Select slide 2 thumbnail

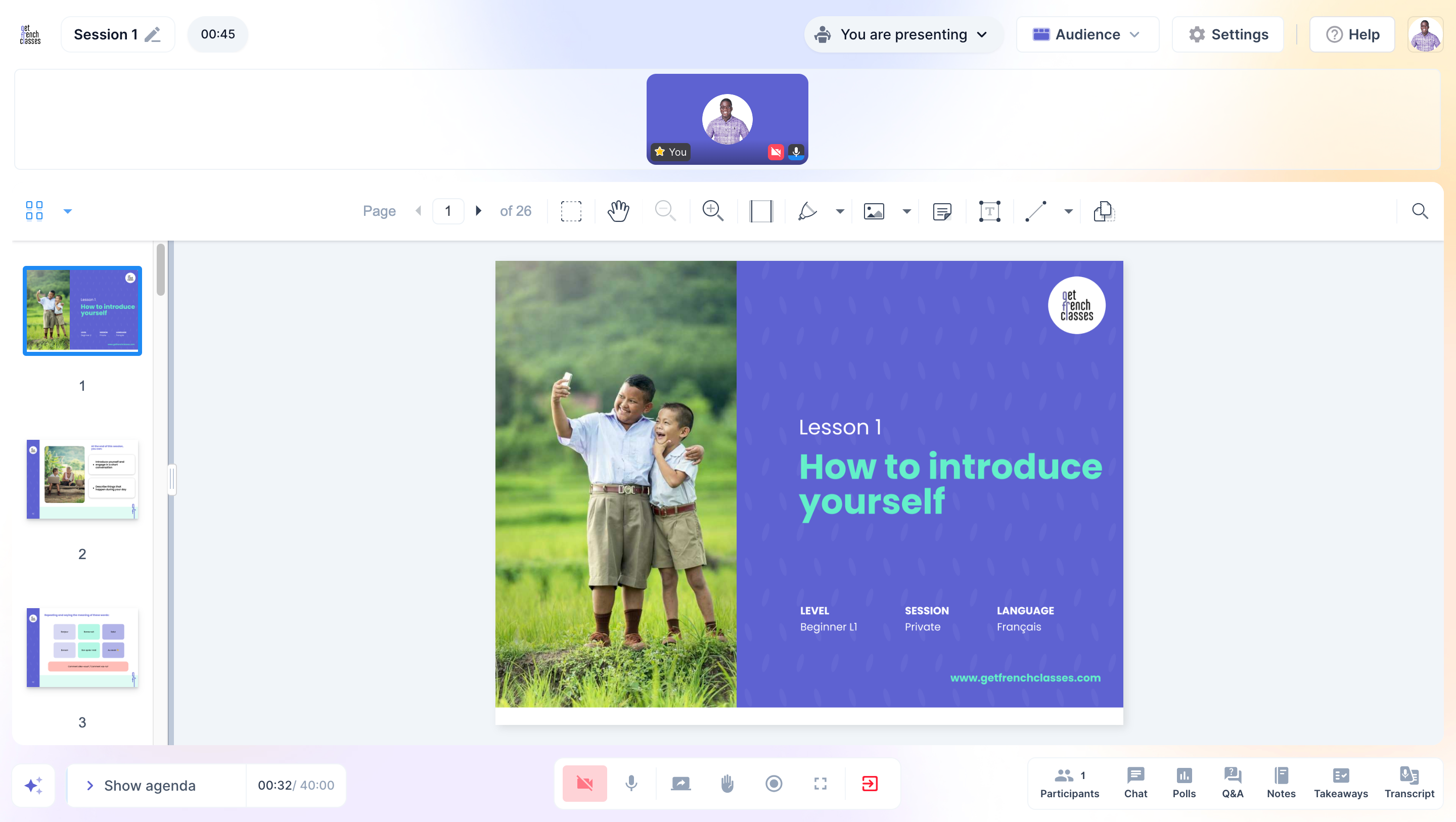pyautogui.click(x=82, y=479)
